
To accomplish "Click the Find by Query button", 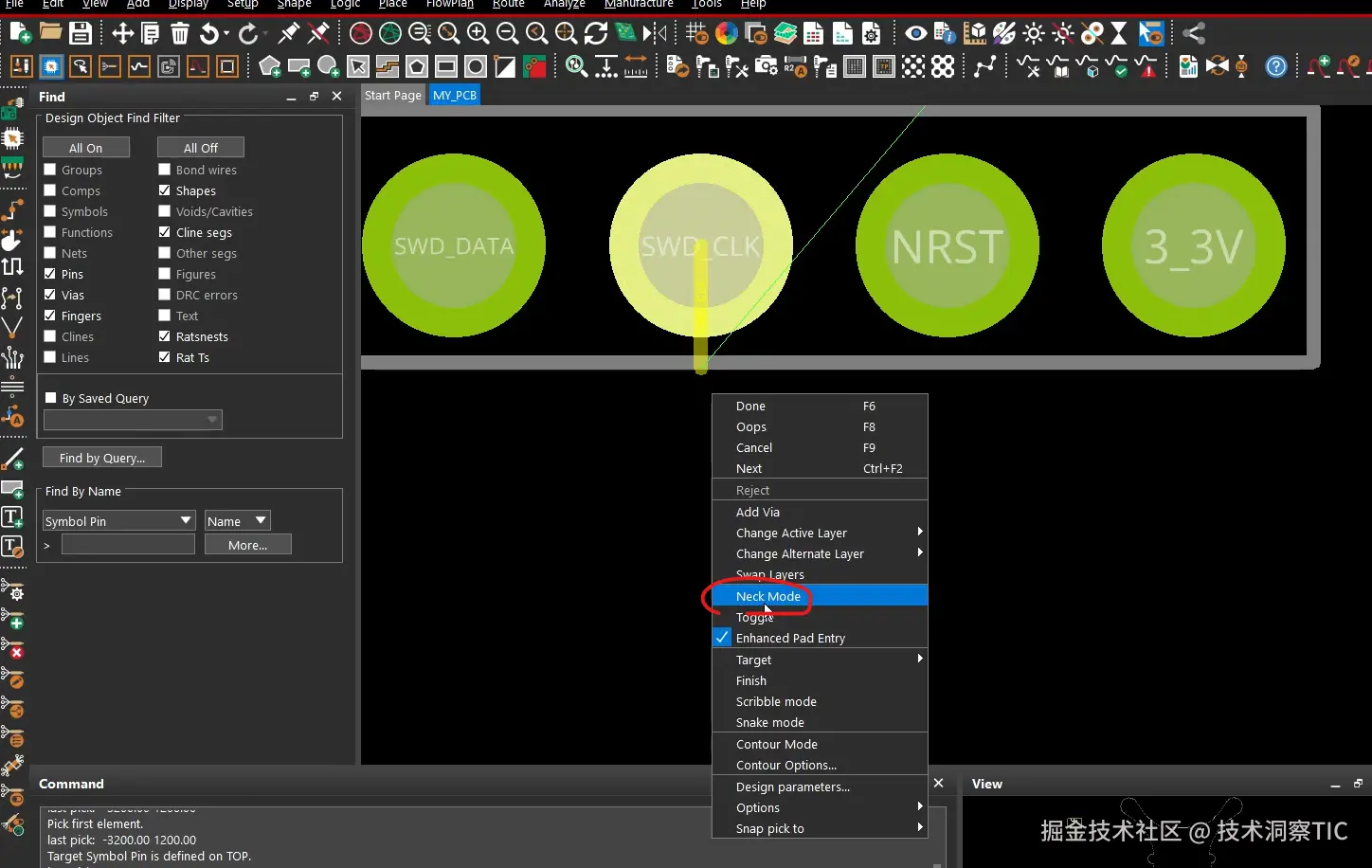I will tap(102, 458).
